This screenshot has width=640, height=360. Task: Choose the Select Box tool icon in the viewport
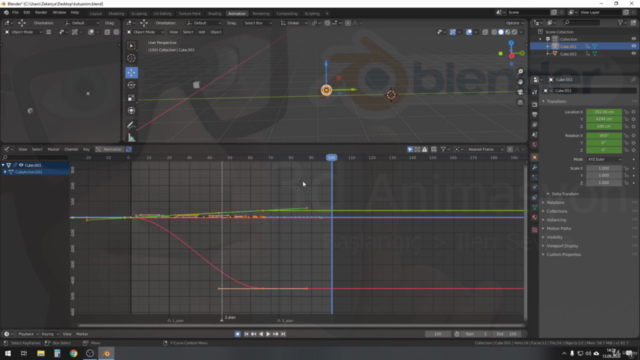click(131, 46)
